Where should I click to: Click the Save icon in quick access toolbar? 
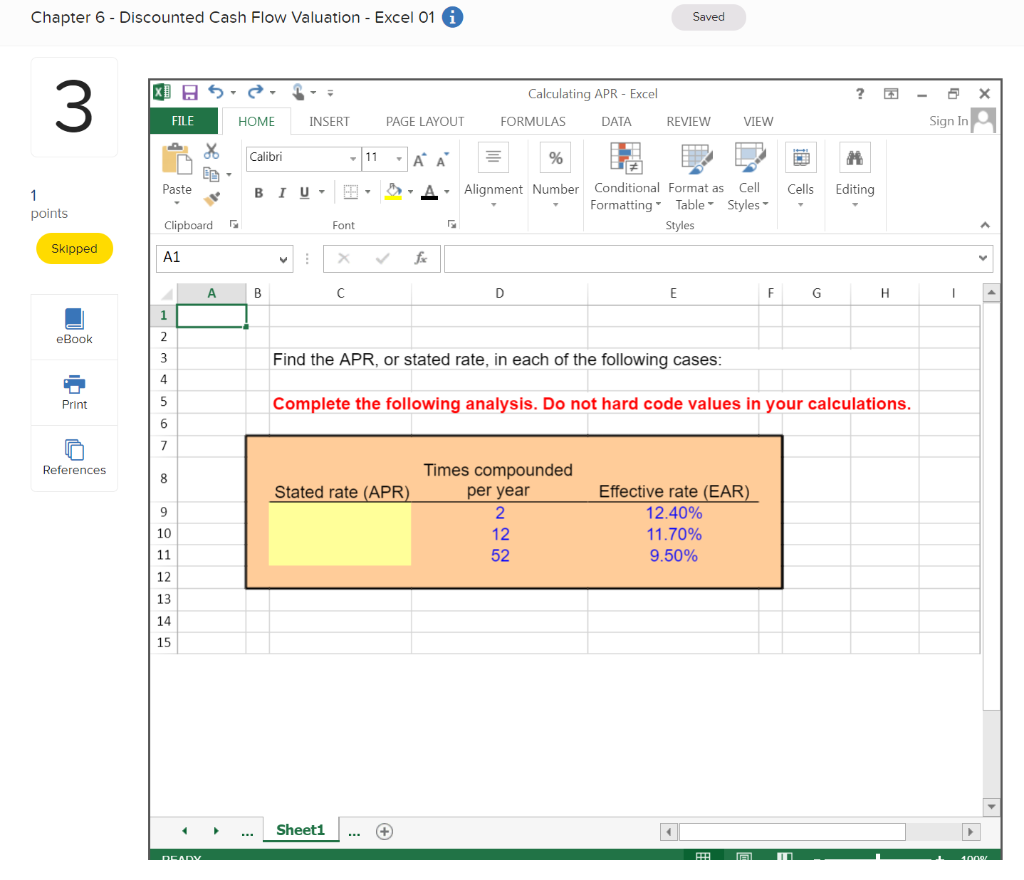tap(188, 93)
